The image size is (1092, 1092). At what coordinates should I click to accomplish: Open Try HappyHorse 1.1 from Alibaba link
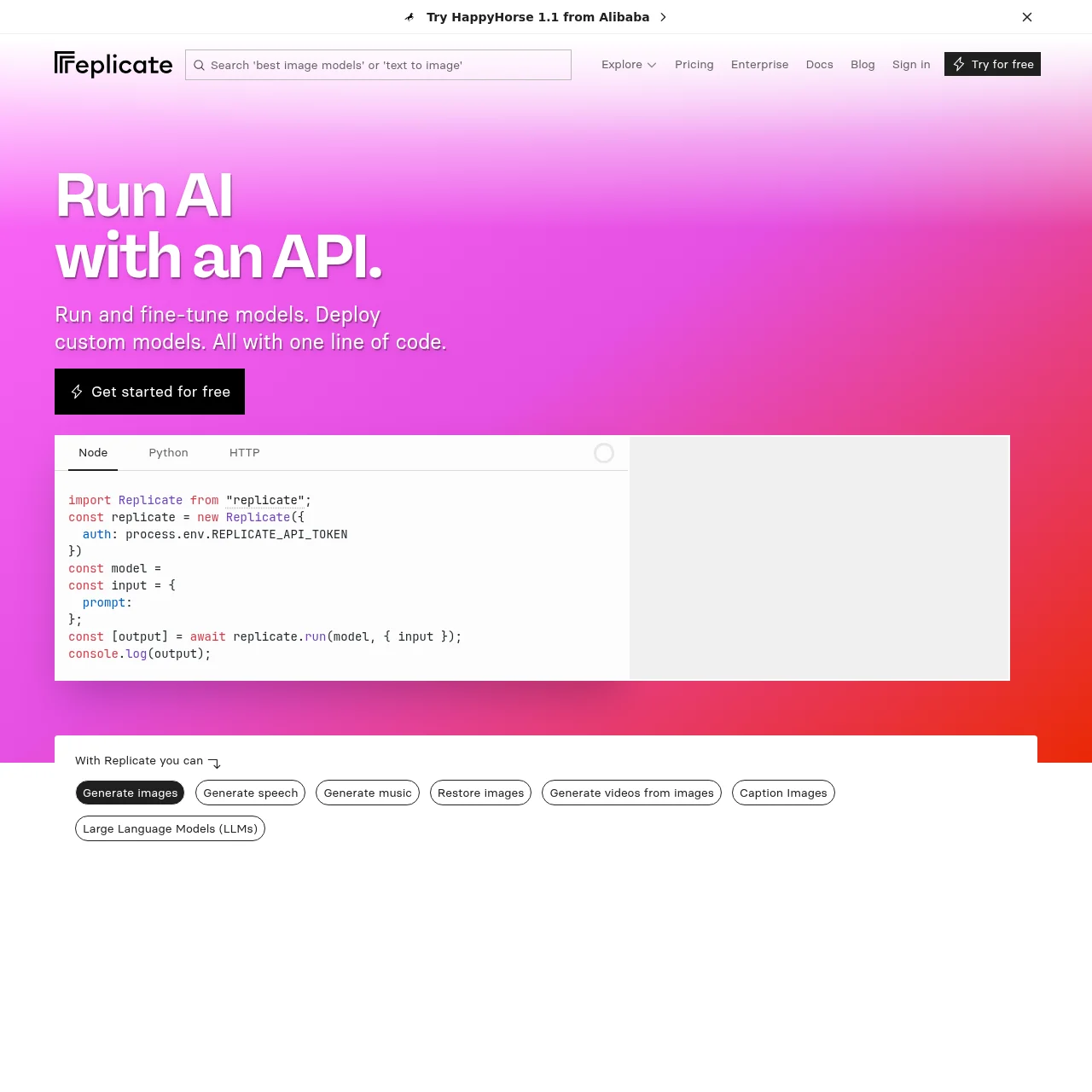(537, 17)
